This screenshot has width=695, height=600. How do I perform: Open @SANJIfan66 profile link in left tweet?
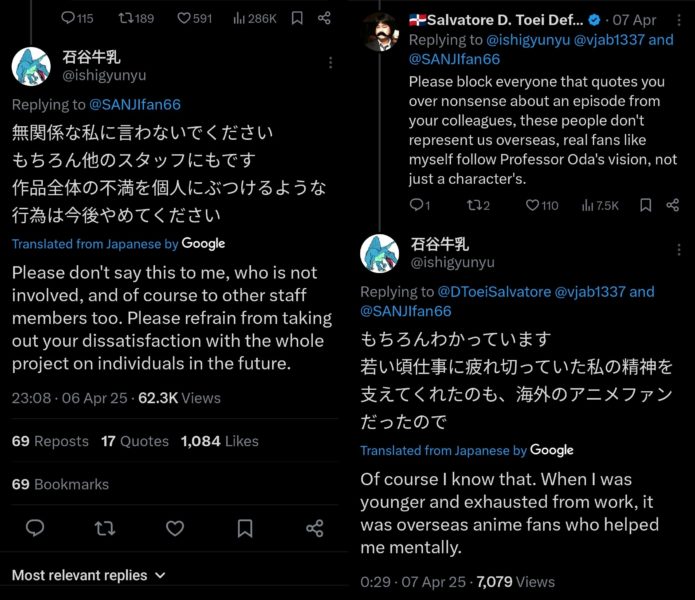coord(135,105)
